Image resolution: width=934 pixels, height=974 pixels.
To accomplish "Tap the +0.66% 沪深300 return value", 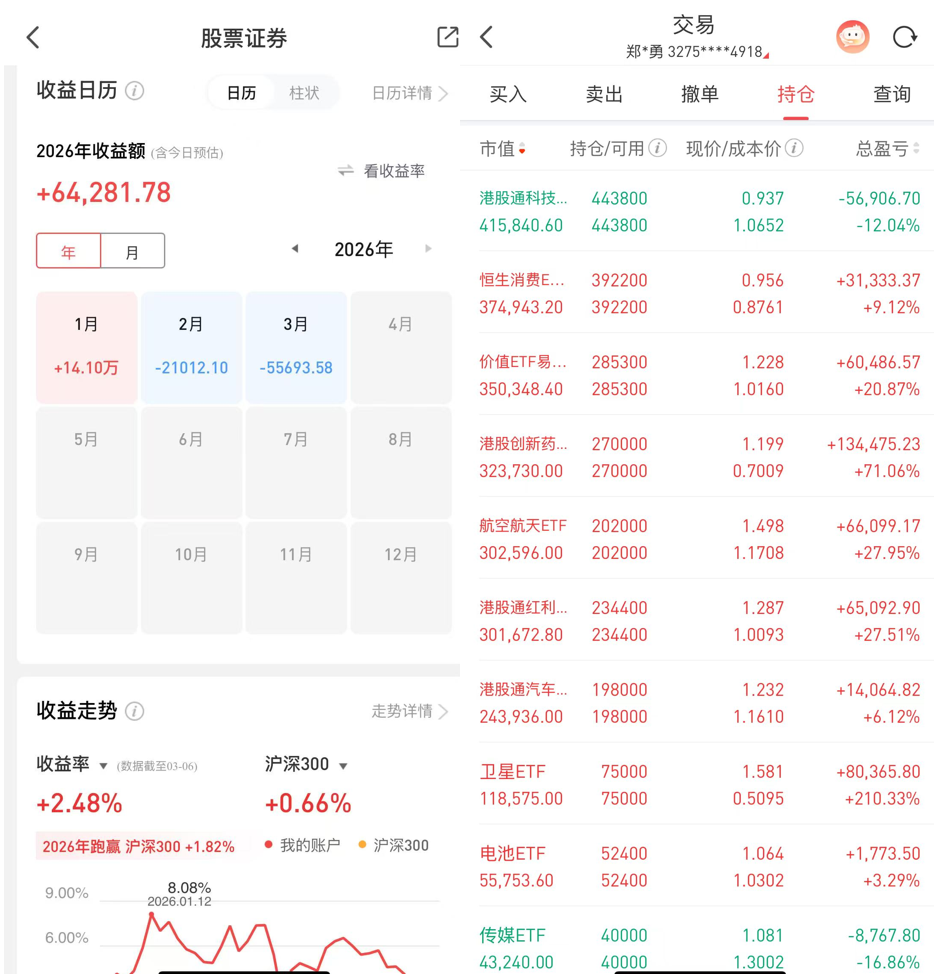I will tap(308, 803).
